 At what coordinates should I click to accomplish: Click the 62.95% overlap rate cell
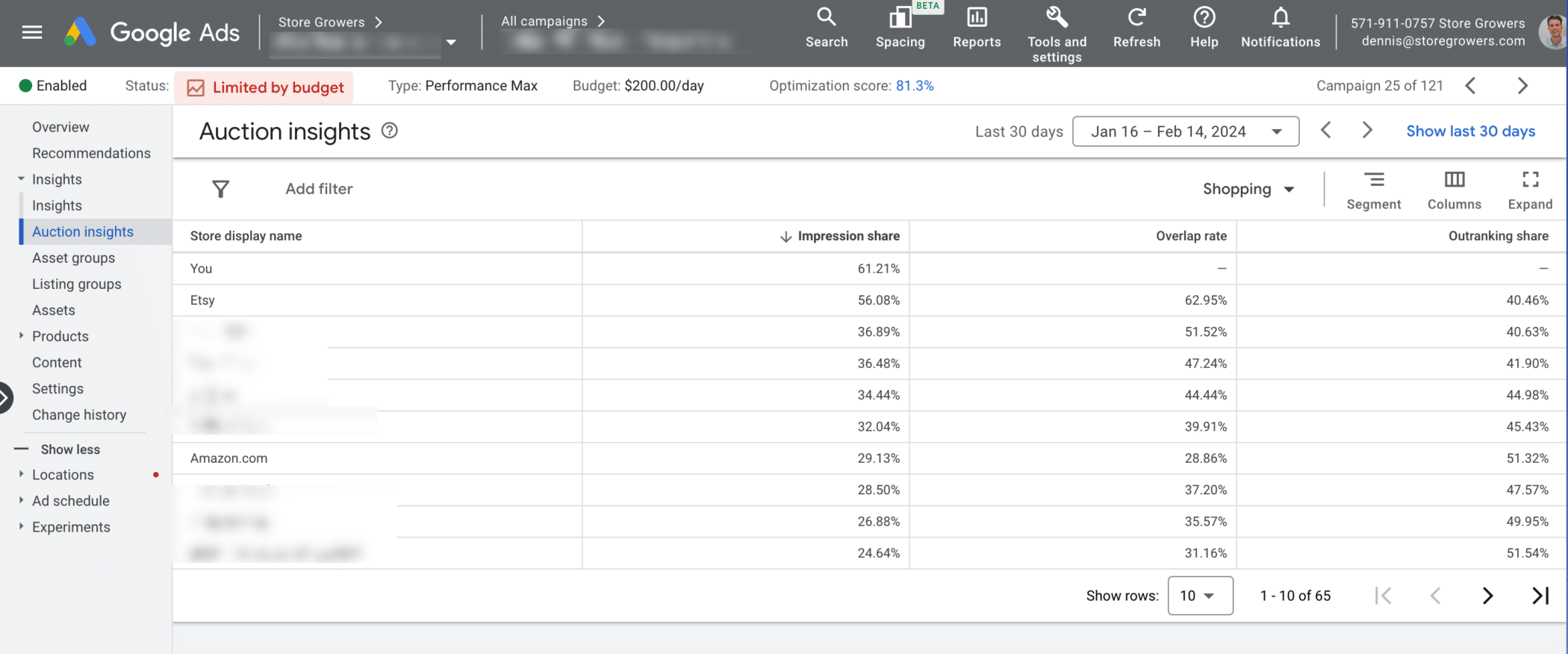pyautogui.click(x=1205, y=300)
